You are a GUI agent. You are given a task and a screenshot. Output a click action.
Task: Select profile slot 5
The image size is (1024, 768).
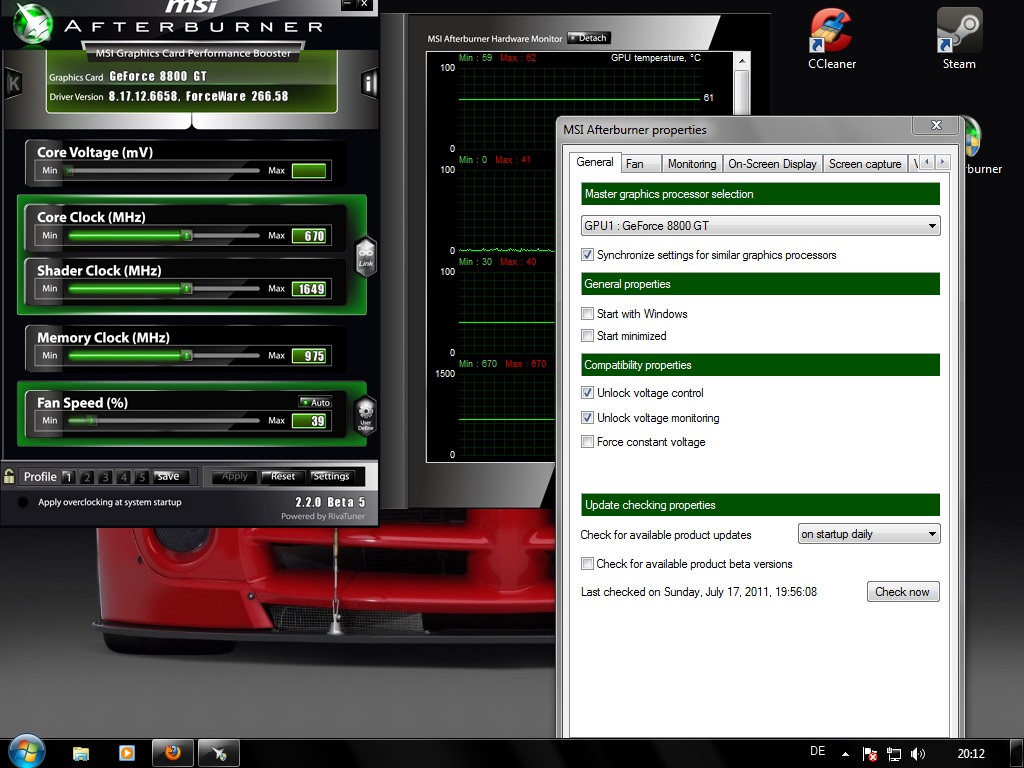point(142,477)
